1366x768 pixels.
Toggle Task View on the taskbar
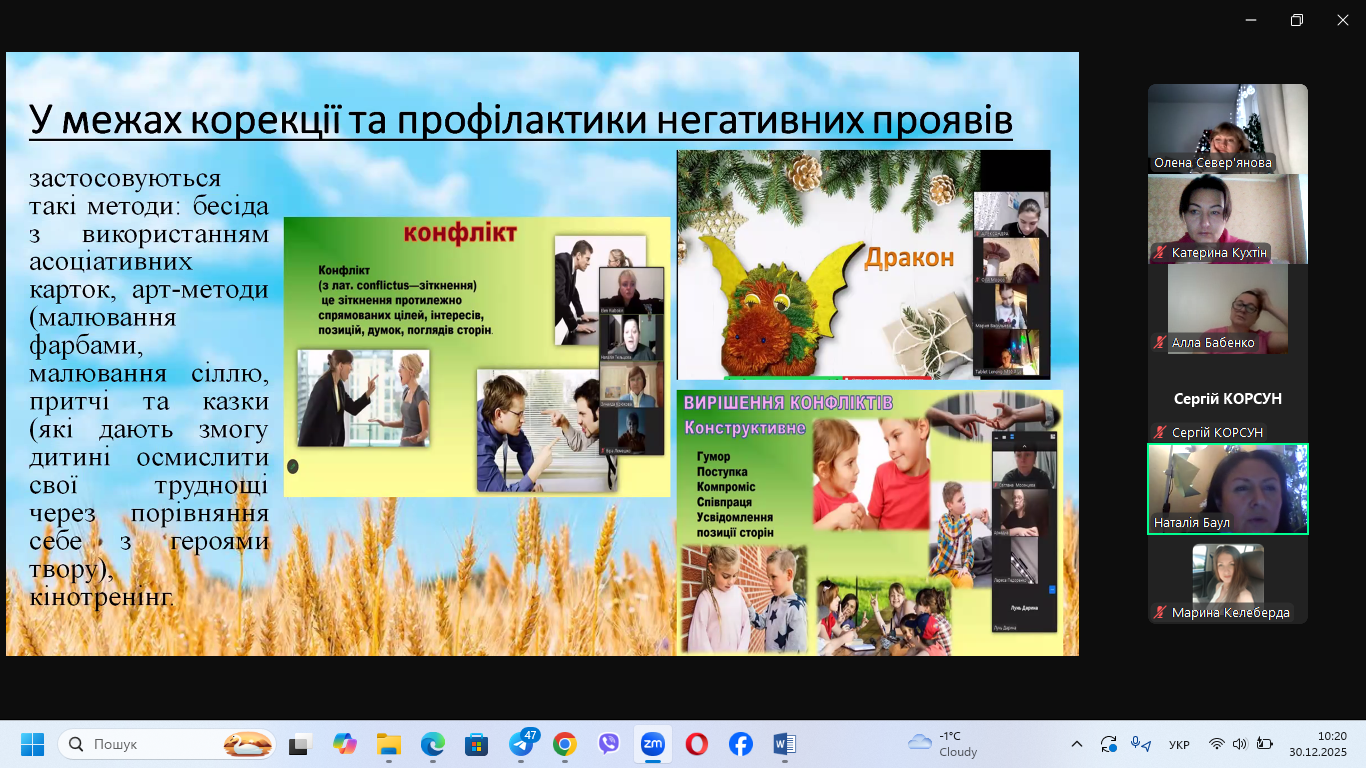pos(300,744)
